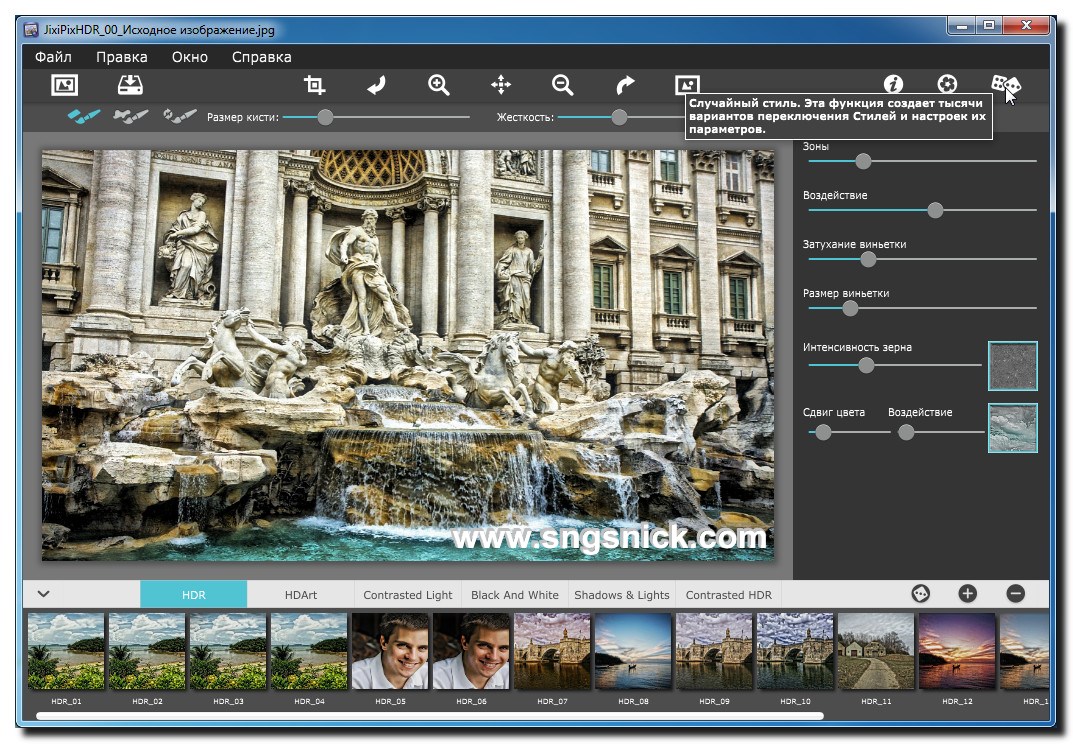The height and width of the screenshot is (744, 1073).
Task: Click the Размер виньетки slider handle
Action: [x=850, y=309]
